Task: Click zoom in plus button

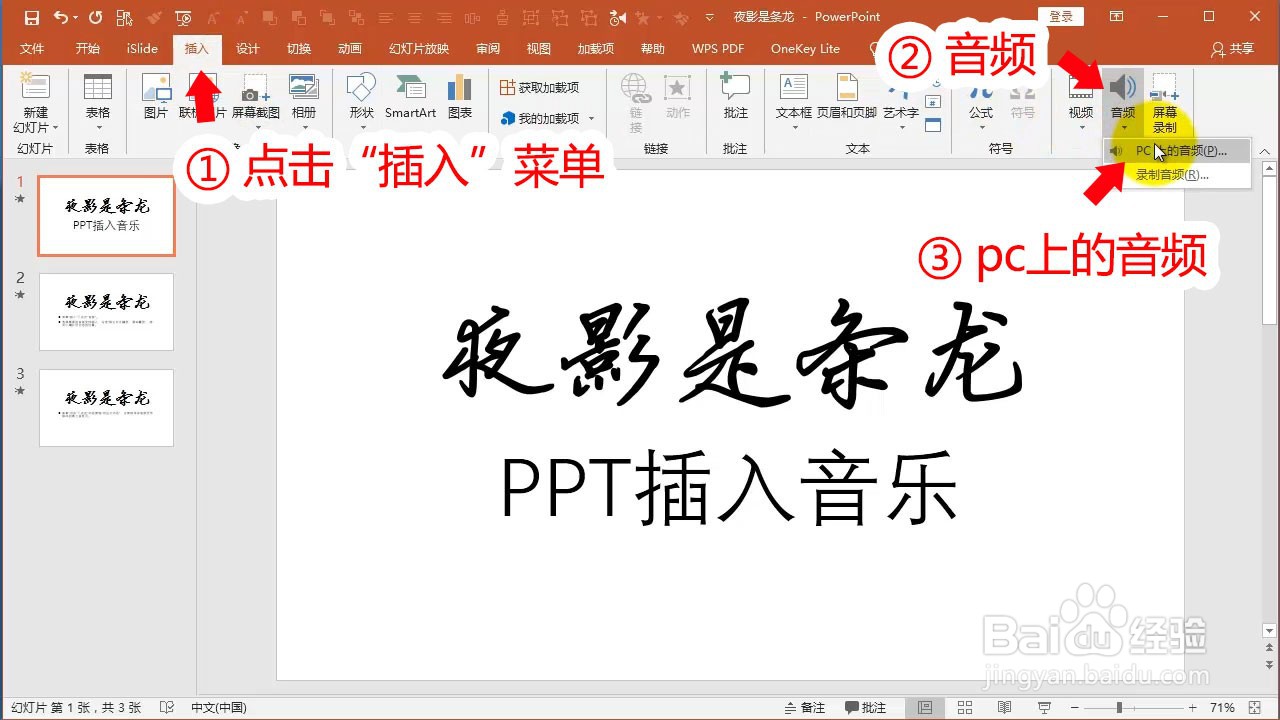Action: (1192, 708)
